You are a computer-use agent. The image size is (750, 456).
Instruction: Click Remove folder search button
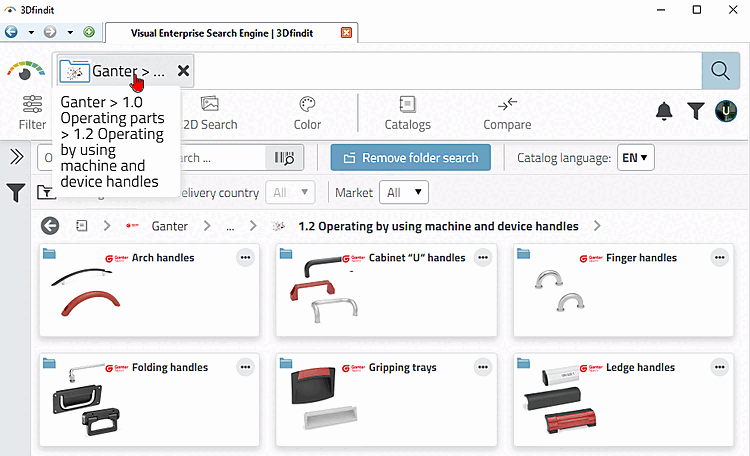410,157
